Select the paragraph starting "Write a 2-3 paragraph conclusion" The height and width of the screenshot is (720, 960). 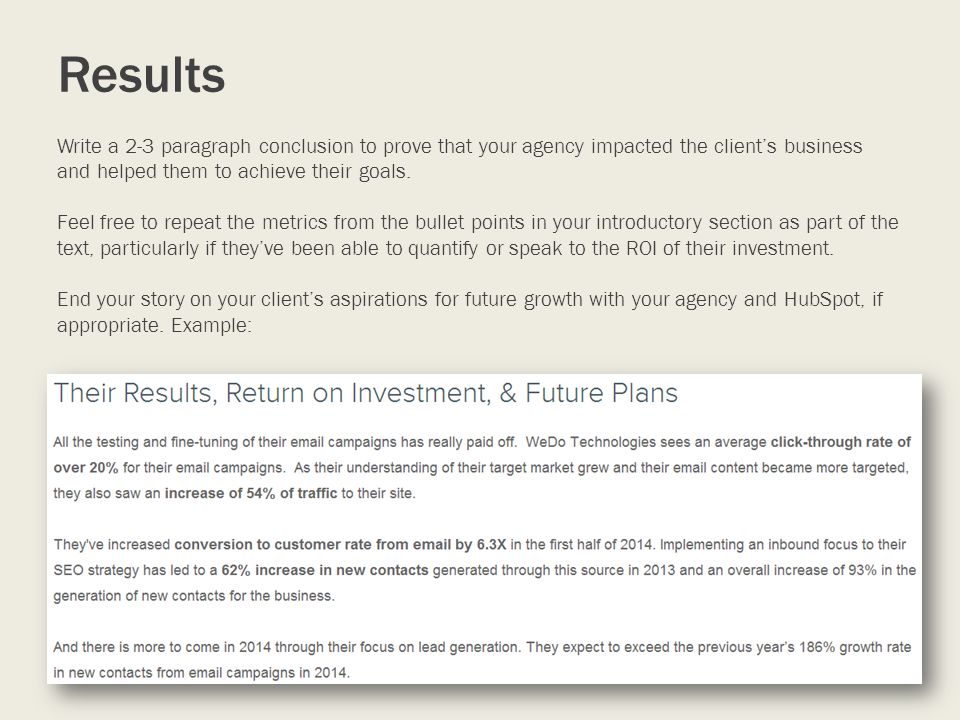[460, 159]
